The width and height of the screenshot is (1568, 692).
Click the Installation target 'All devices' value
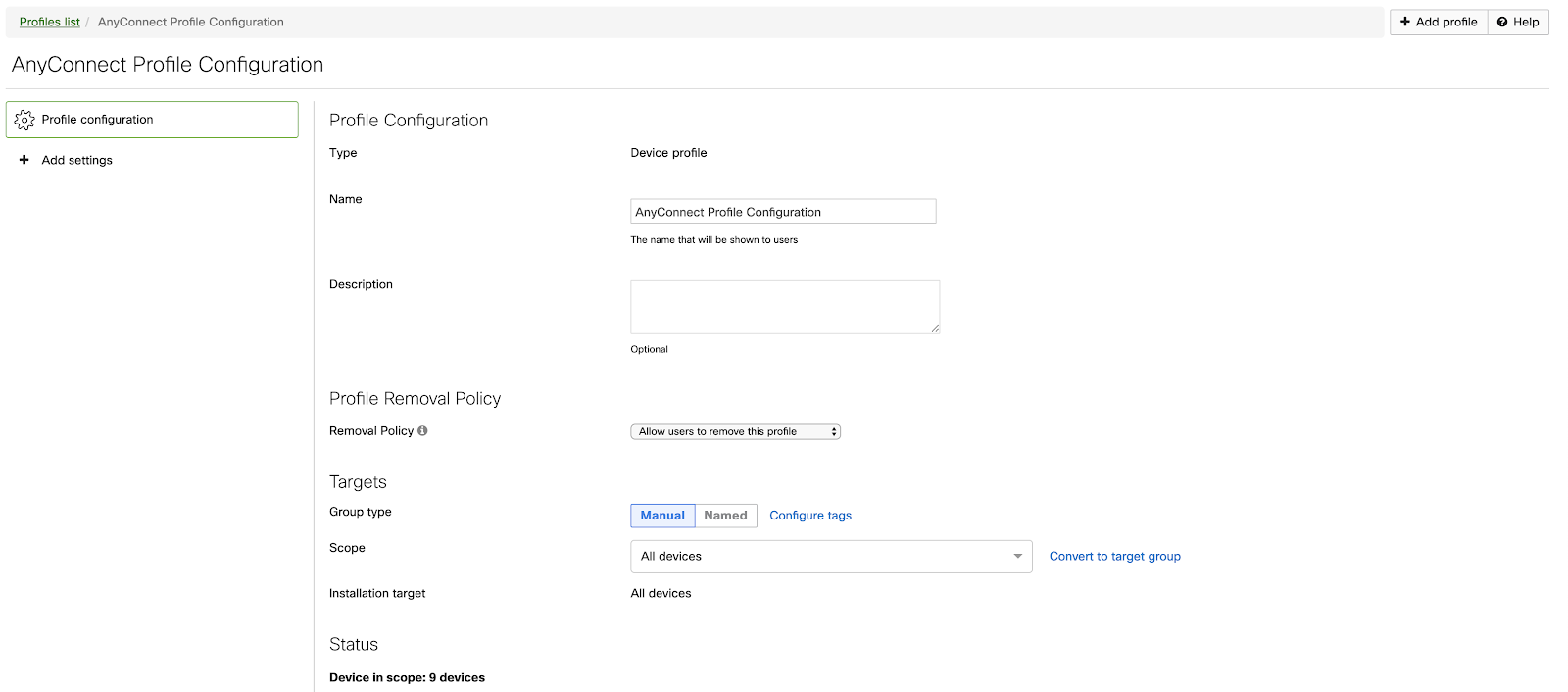pos(661,593)
